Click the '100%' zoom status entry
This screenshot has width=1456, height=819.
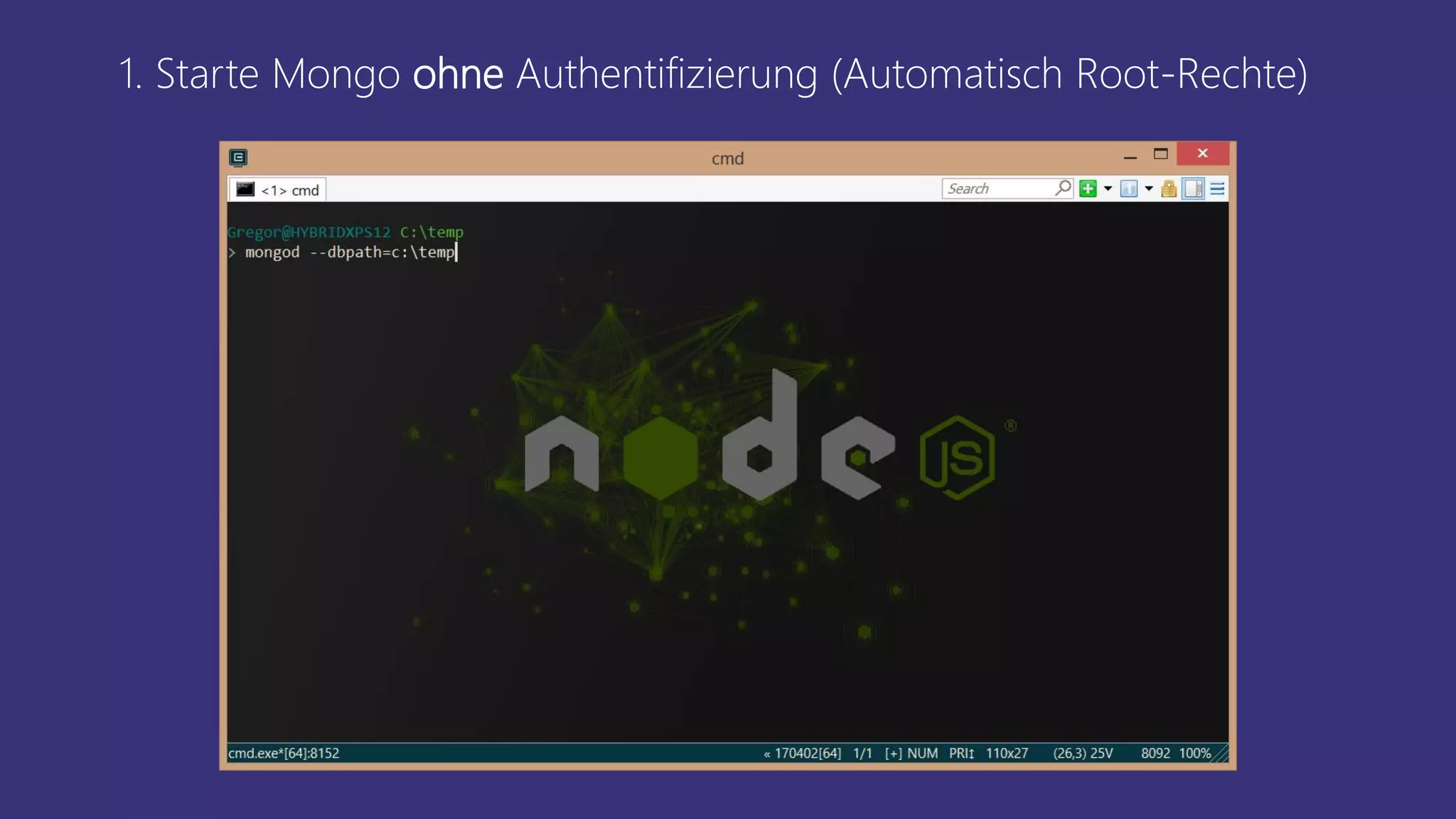click(1195, 753)
